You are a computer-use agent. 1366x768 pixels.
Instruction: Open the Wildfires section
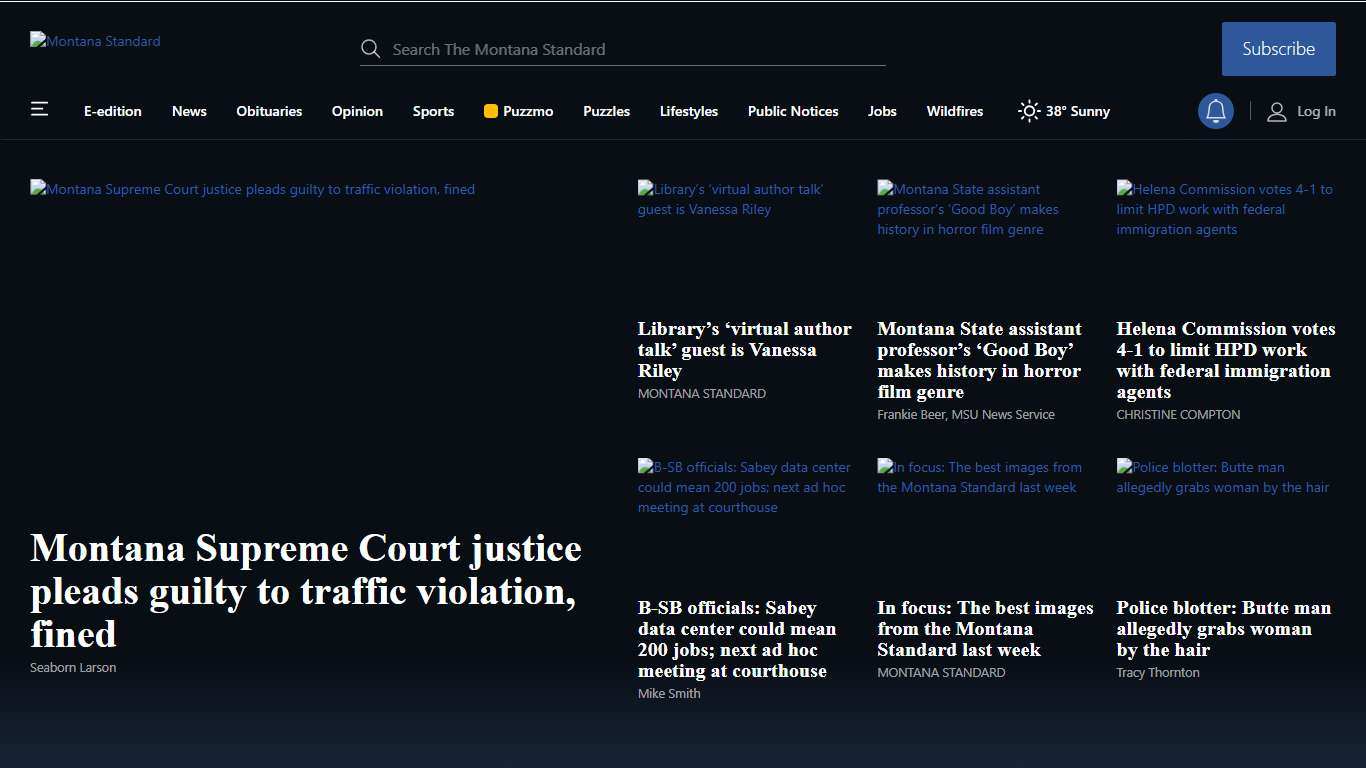(954, 112)
